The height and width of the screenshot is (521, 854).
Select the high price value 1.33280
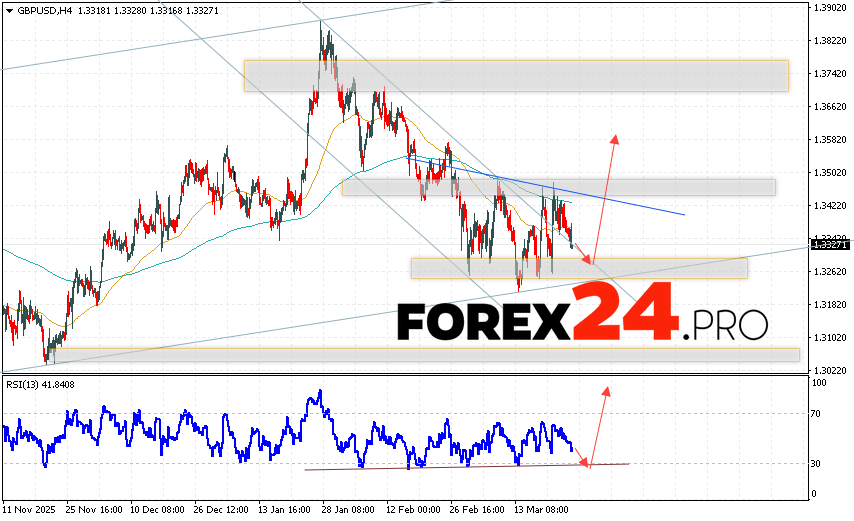tap(130, 10)
